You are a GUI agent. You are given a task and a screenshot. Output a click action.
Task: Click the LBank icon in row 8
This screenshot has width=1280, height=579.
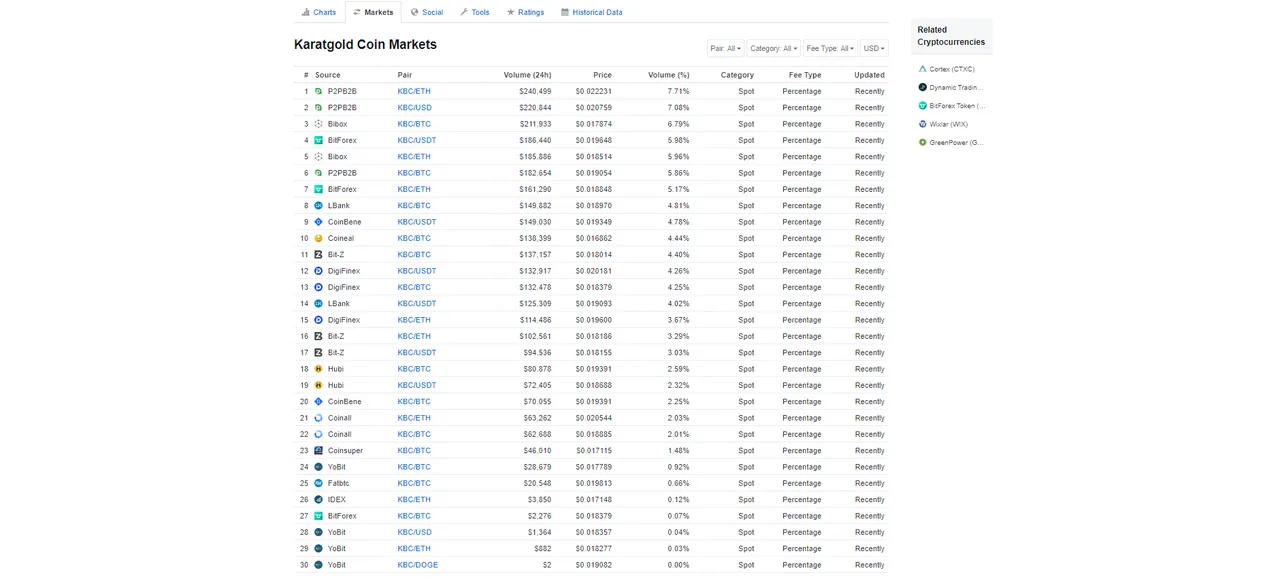click(319, 205)
